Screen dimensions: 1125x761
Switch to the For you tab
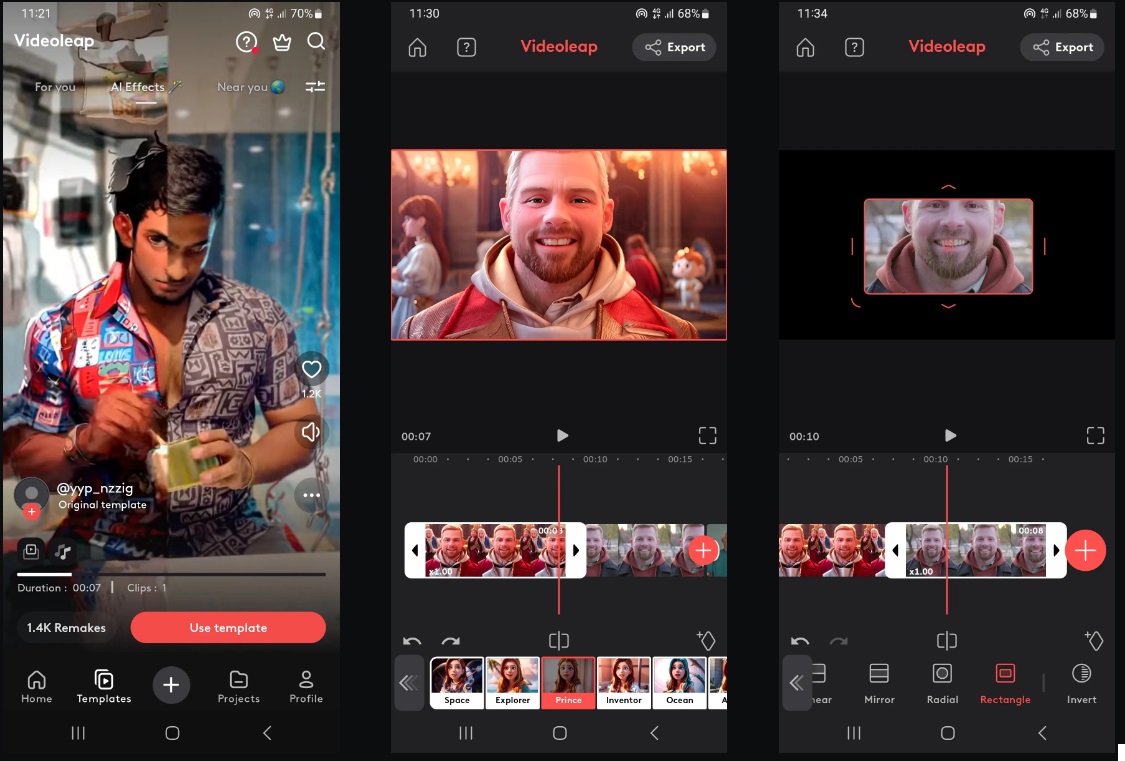[55, 87]
